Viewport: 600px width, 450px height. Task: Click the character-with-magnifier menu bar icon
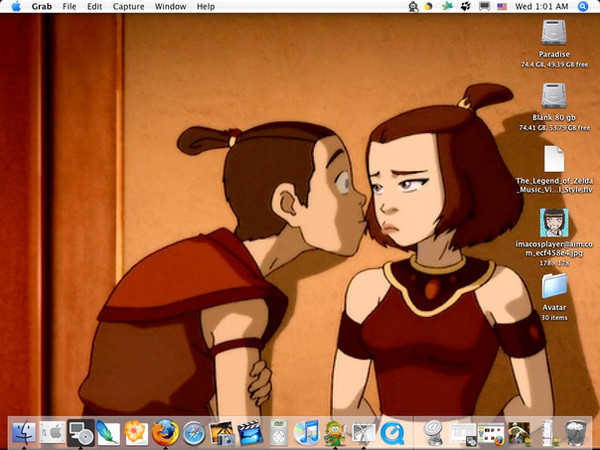click(x=413, y=7)
